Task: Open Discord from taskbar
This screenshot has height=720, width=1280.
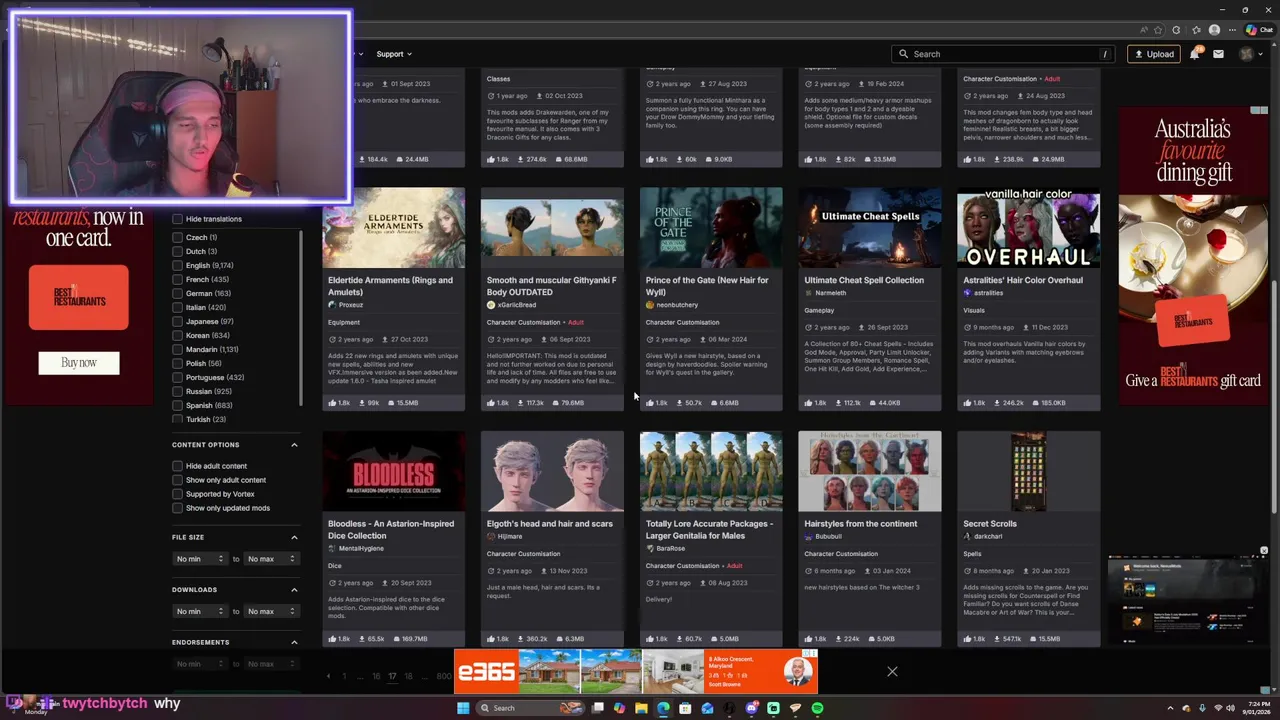Action: (751, 708)
